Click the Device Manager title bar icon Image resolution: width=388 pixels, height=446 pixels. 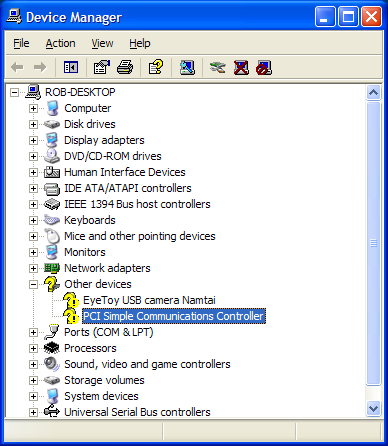pos(14,17)
